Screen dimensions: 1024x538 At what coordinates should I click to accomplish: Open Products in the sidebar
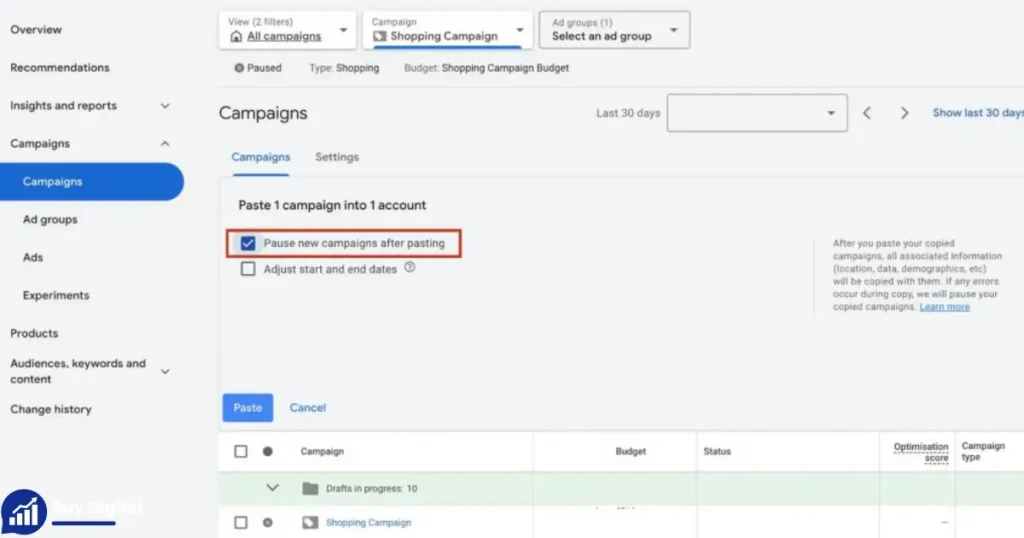pyautogui.click(x=34, y=333)
